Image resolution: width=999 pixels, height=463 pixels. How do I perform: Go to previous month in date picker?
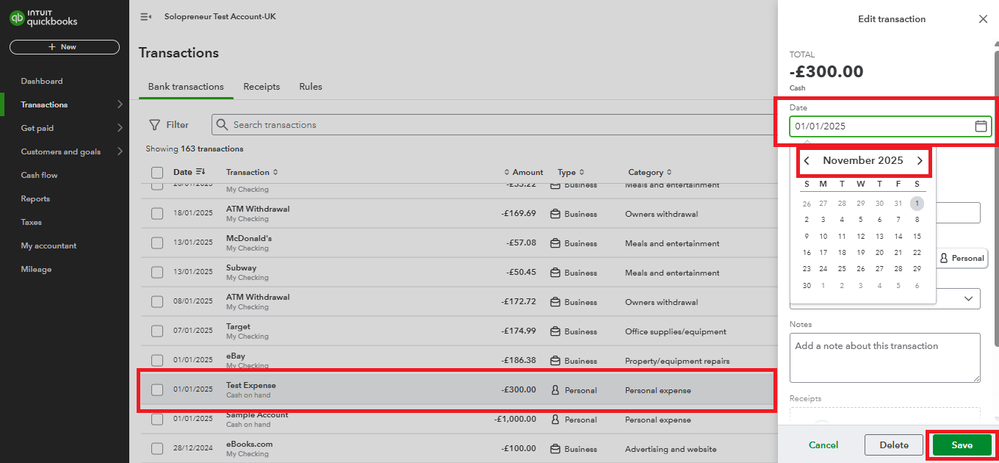point(807,161)
